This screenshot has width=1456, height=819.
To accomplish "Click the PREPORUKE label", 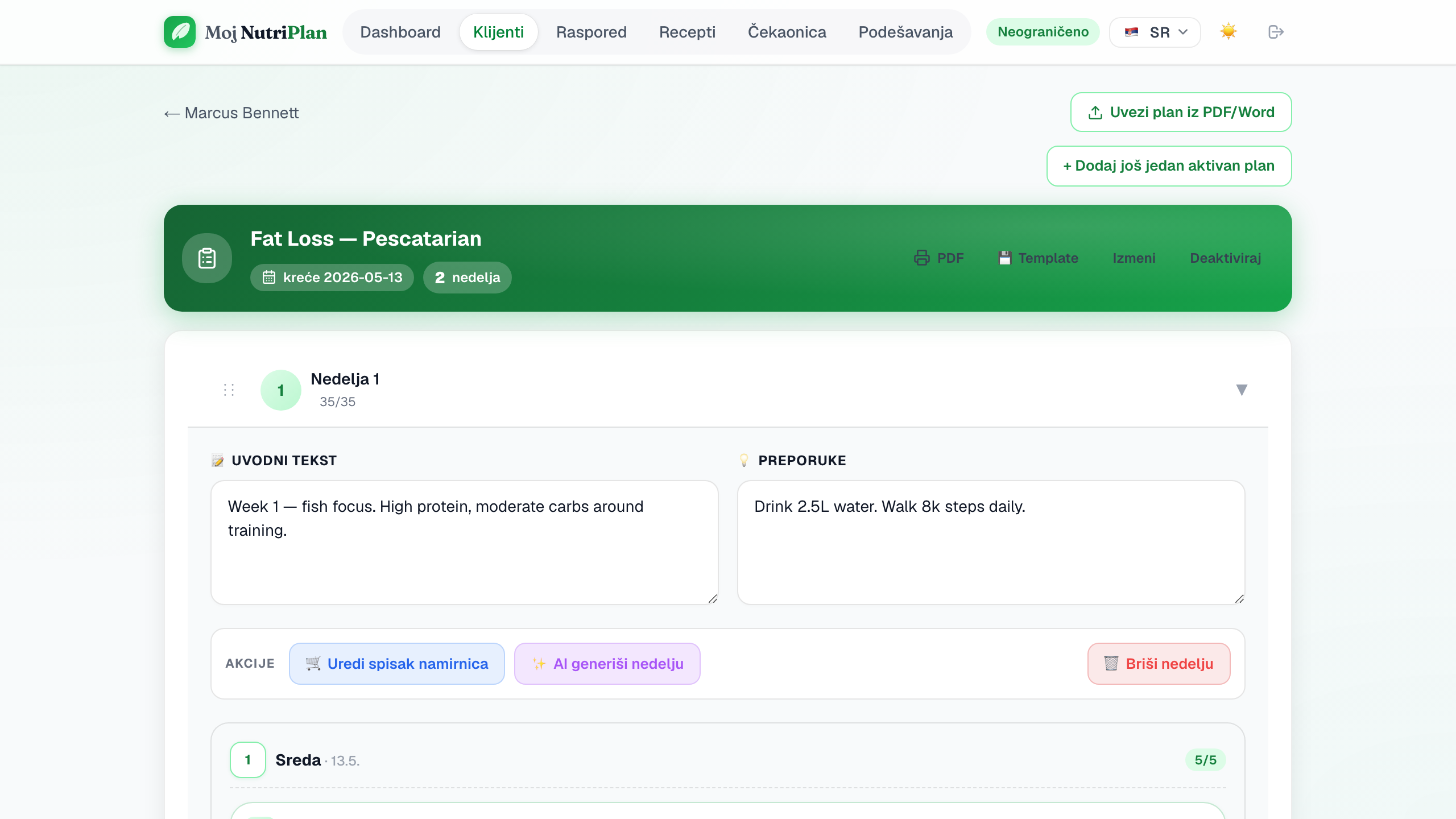I will [x=802, y=461].
